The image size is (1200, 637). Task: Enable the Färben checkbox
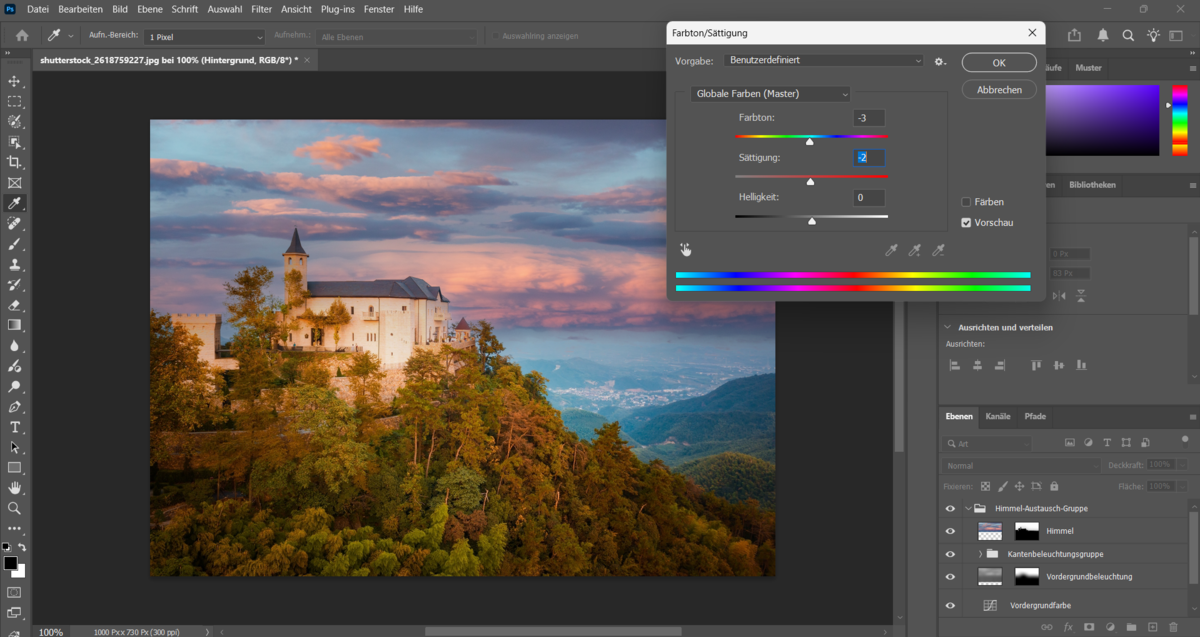click(x=966, y=201)
